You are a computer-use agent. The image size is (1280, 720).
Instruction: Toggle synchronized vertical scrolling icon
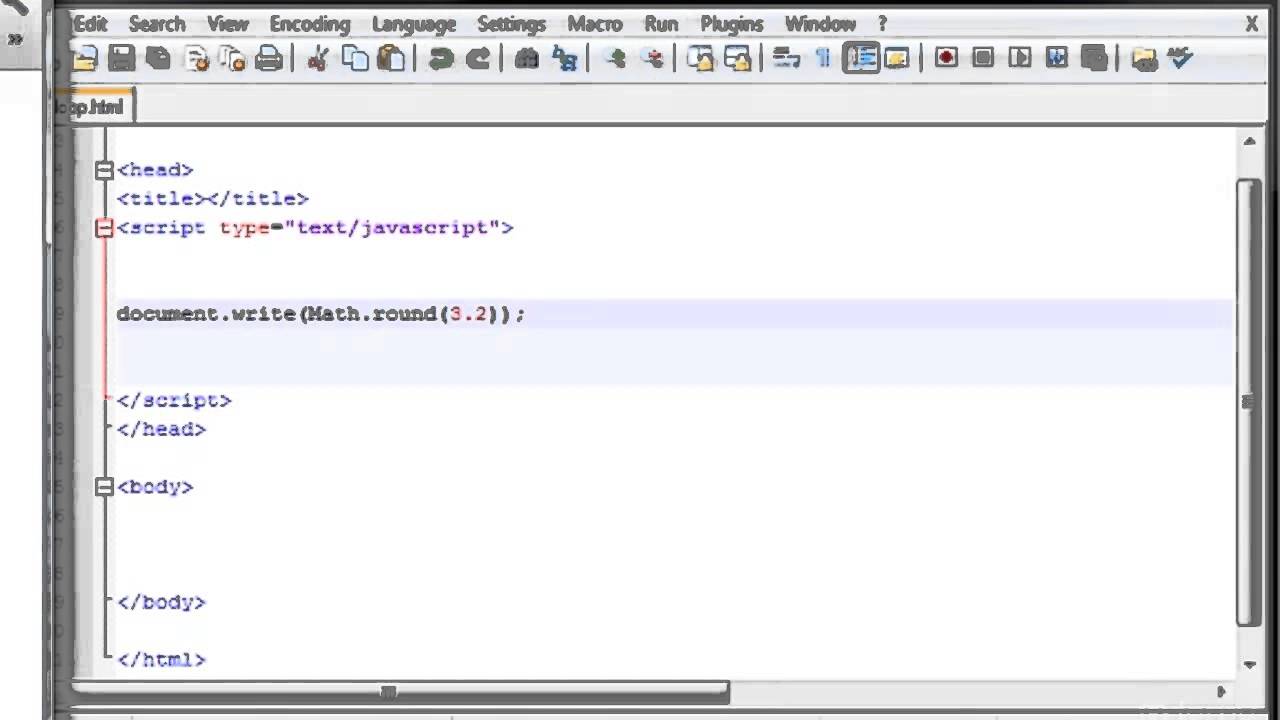pos(700,58)
